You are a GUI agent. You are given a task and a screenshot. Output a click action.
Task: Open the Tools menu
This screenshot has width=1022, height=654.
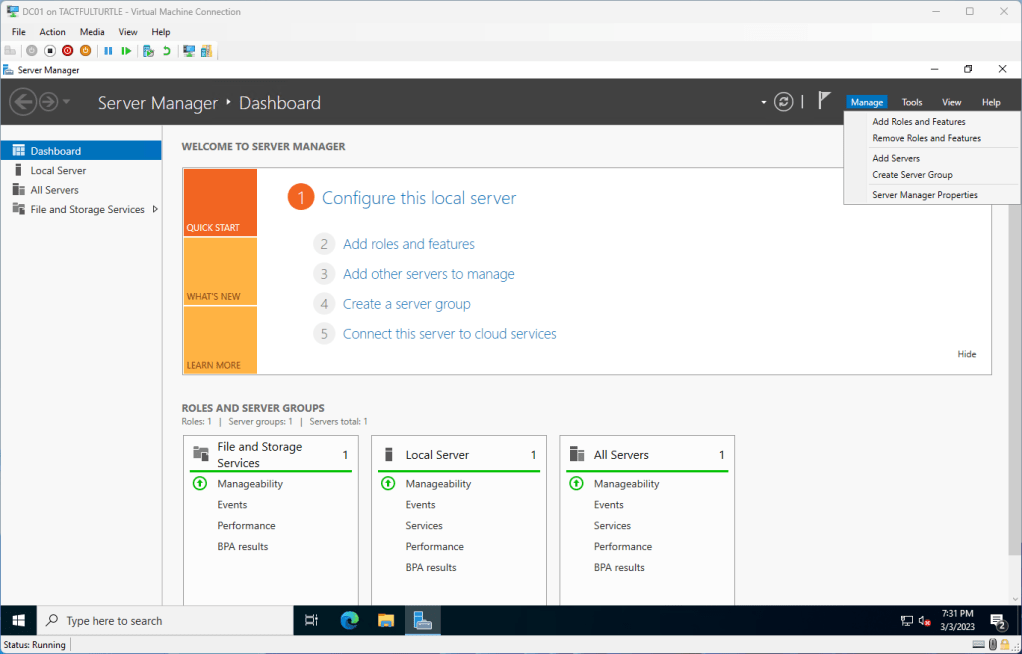click(911, 102)
